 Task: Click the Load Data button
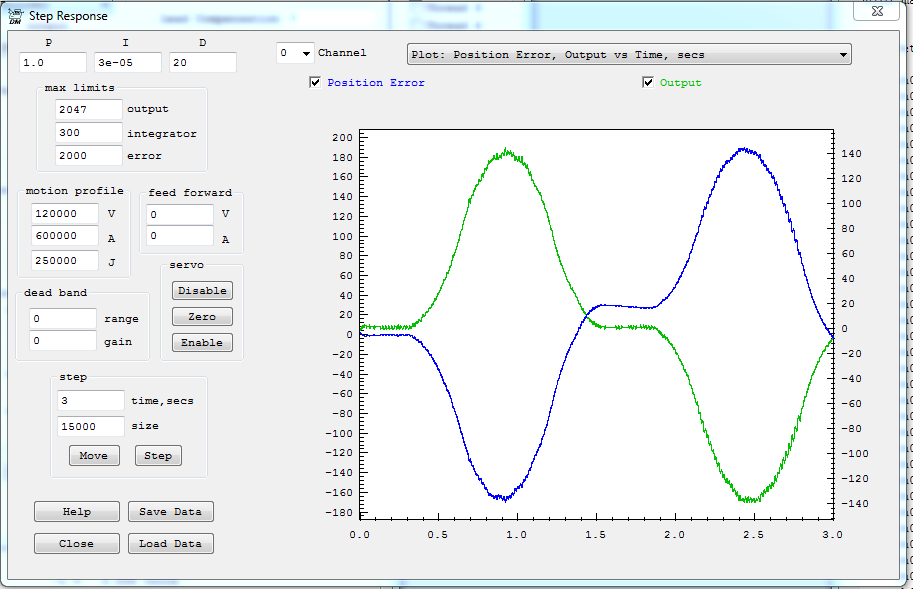(170, 544)
